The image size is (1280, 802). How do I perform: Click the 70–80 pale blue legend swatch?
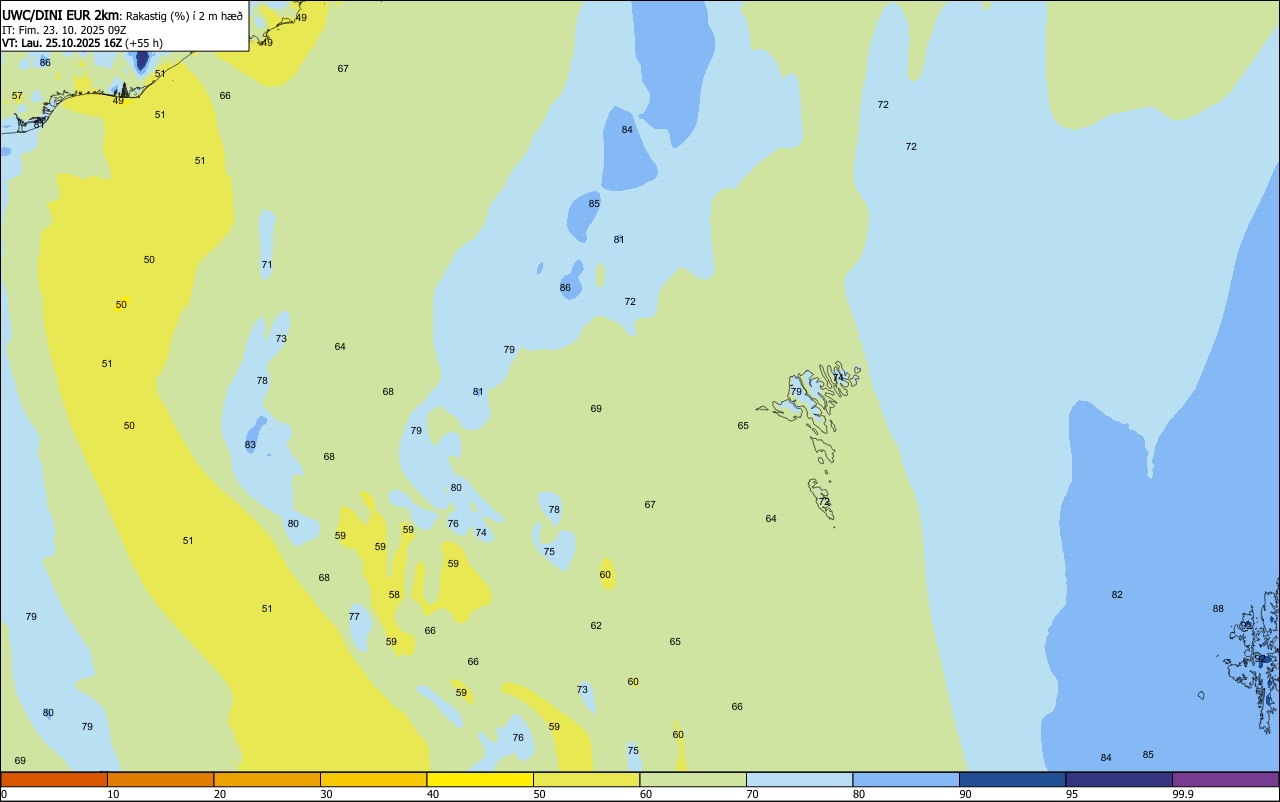(x=799, y=779)
